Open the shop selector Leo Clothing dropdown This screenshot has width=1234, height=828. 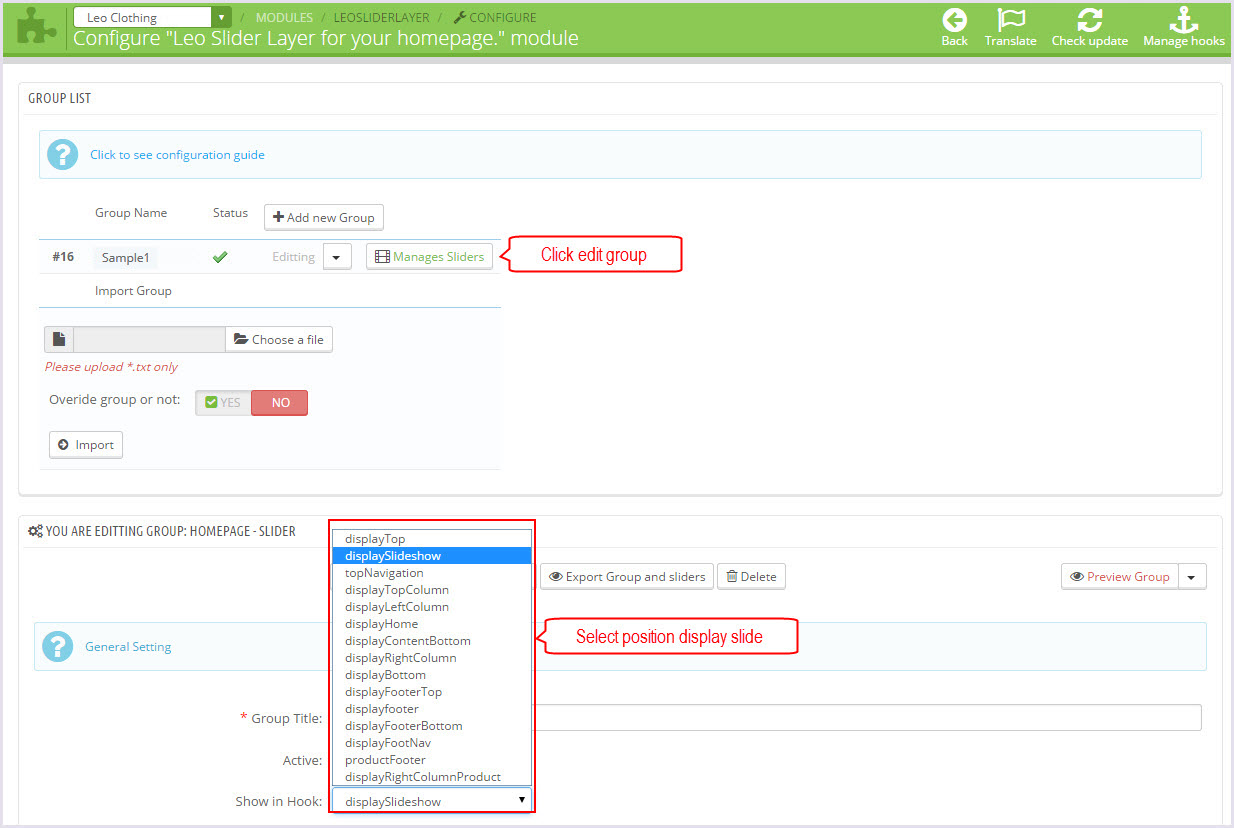(153, 18)
